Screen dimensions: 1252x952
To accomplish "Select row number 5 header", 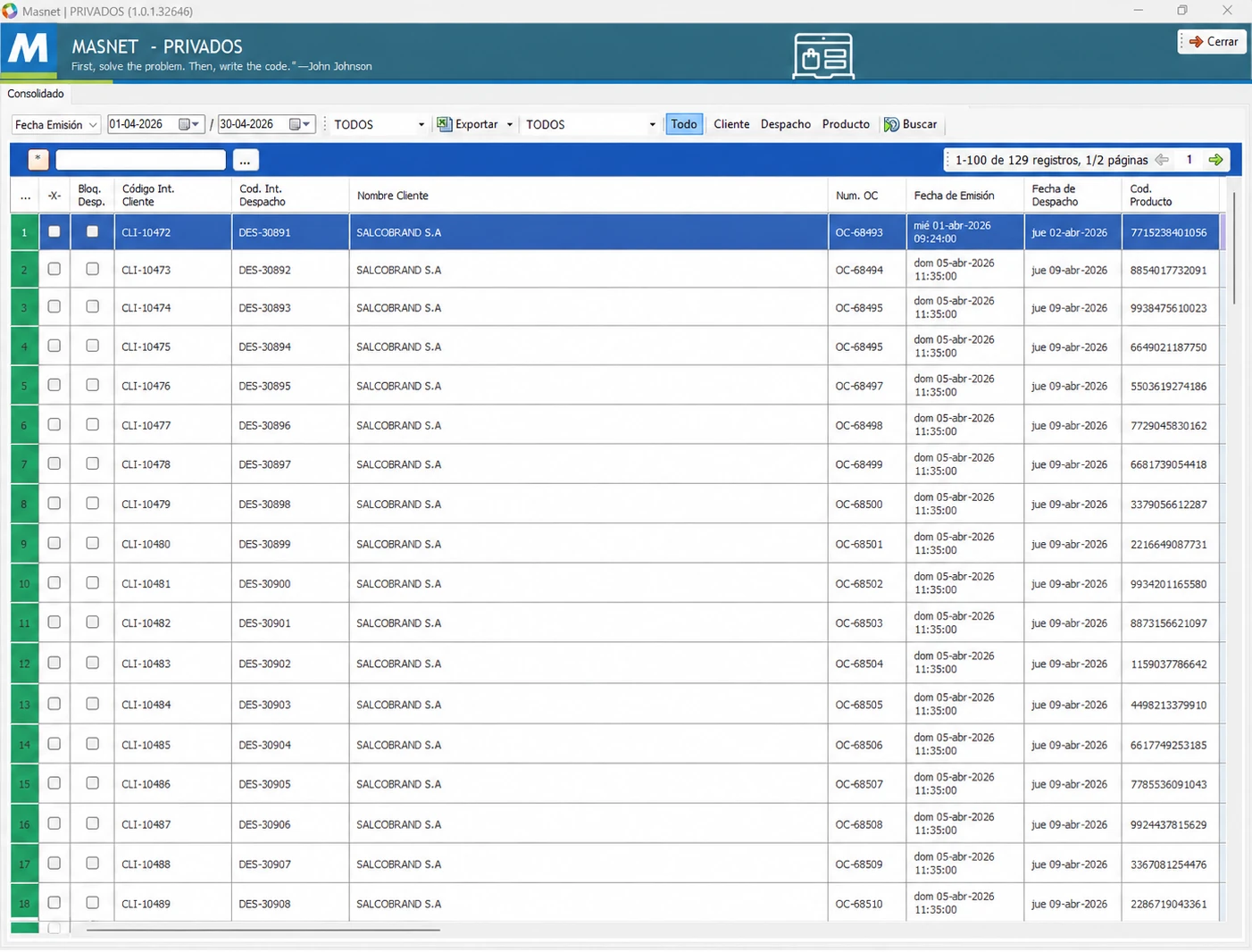I will tap(24, 386).
